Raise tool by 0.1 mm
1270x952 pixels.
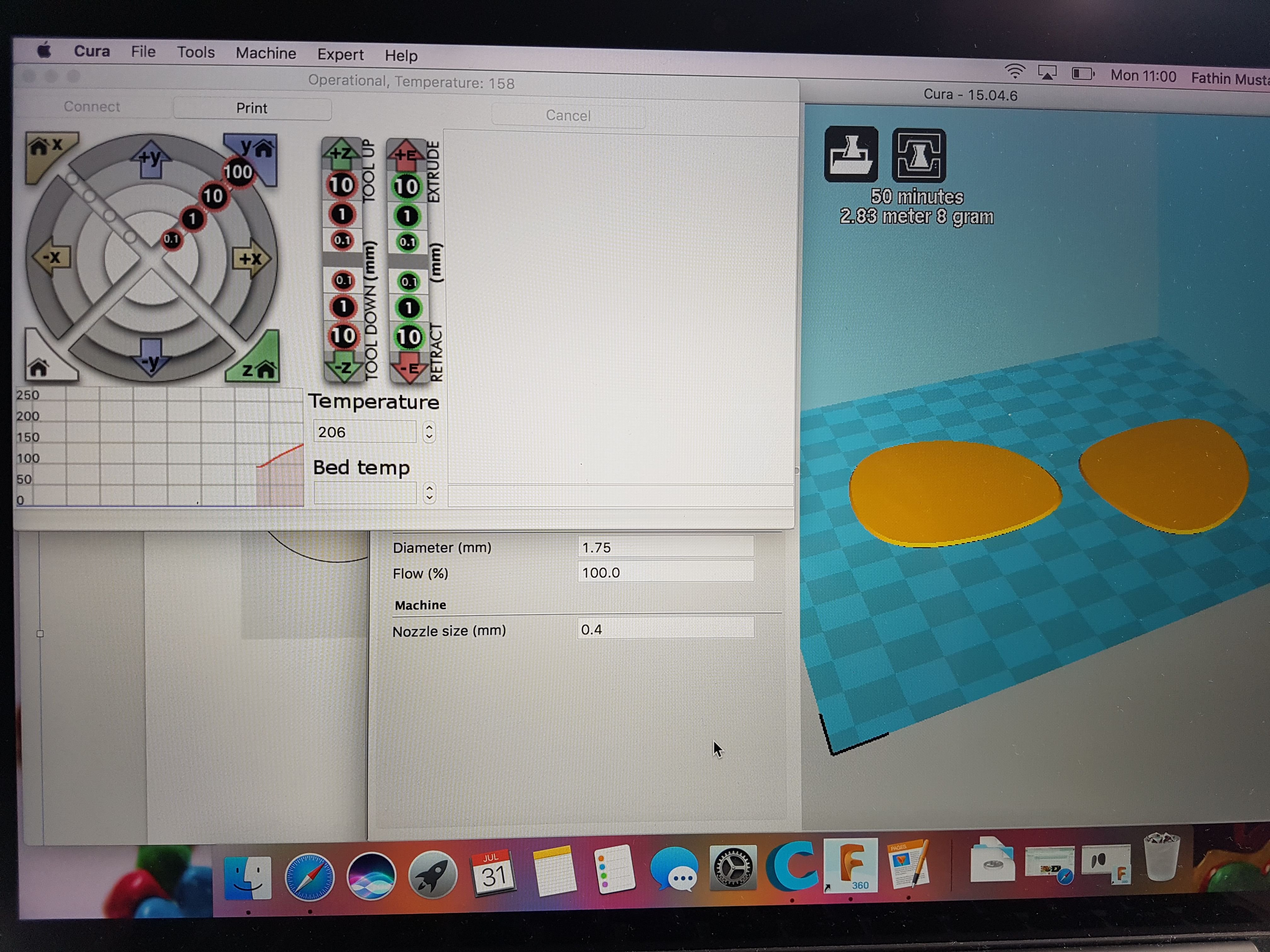[342, 240]
